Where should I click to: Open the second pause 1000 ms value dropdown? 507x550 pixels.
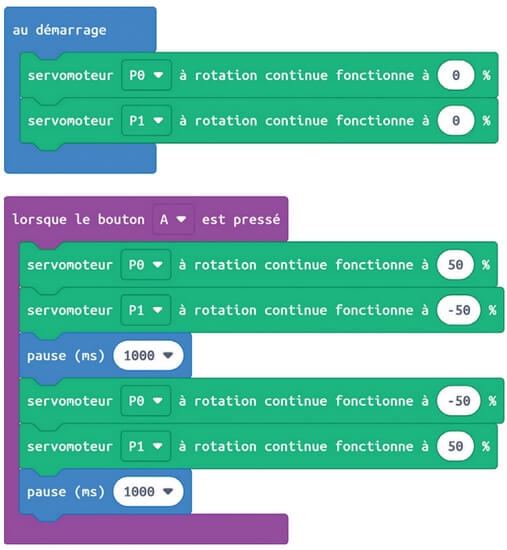pyautogui.click(x=148, y=491)
